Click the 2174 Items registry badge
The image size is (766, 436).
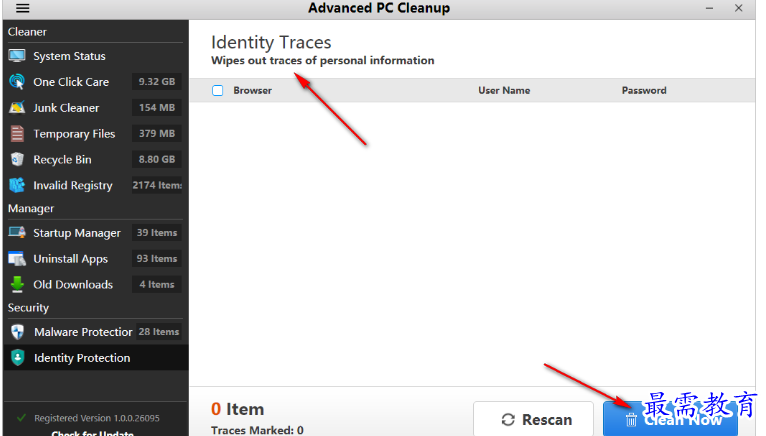(x=157, y=185)
